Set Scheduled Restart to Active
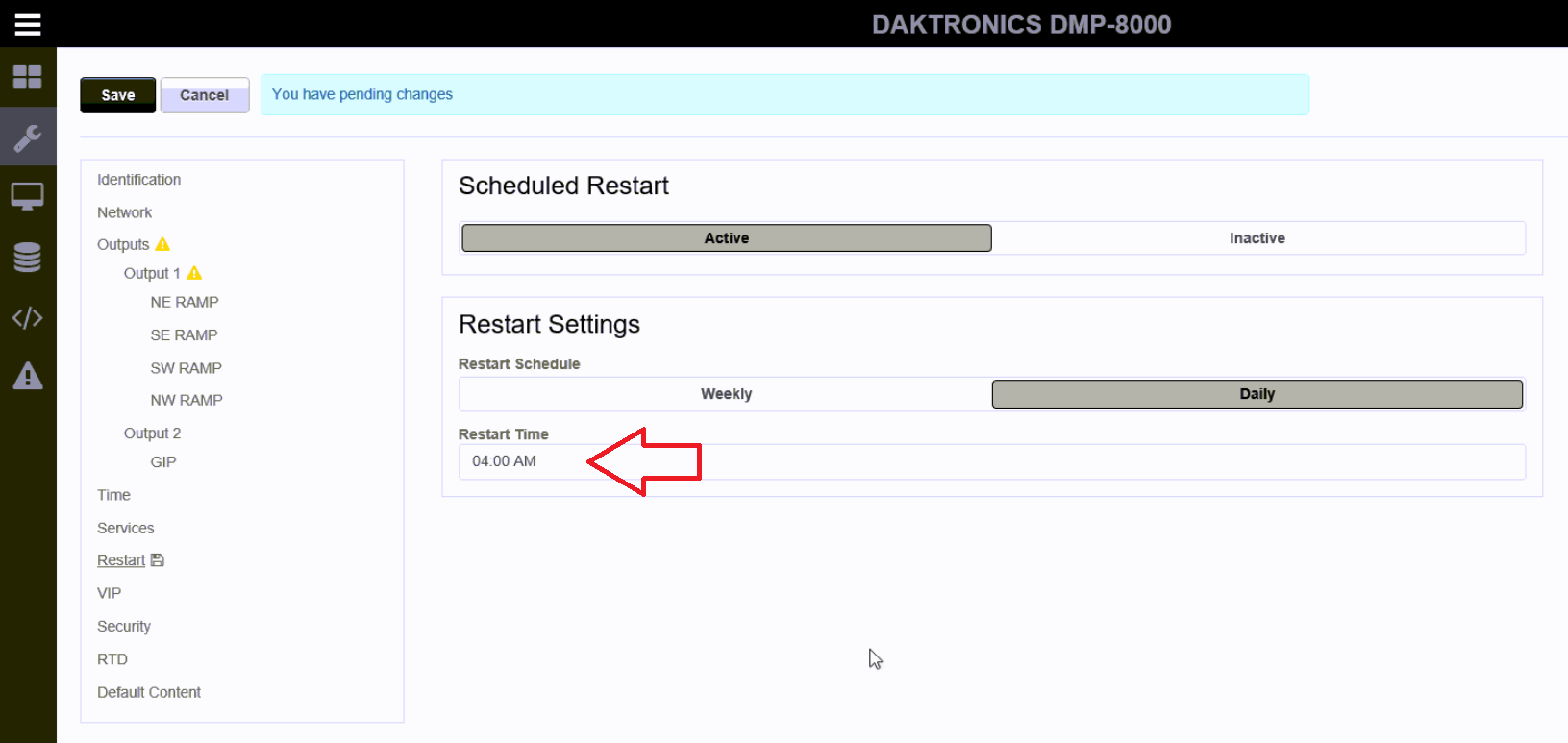 pos(726,238)
